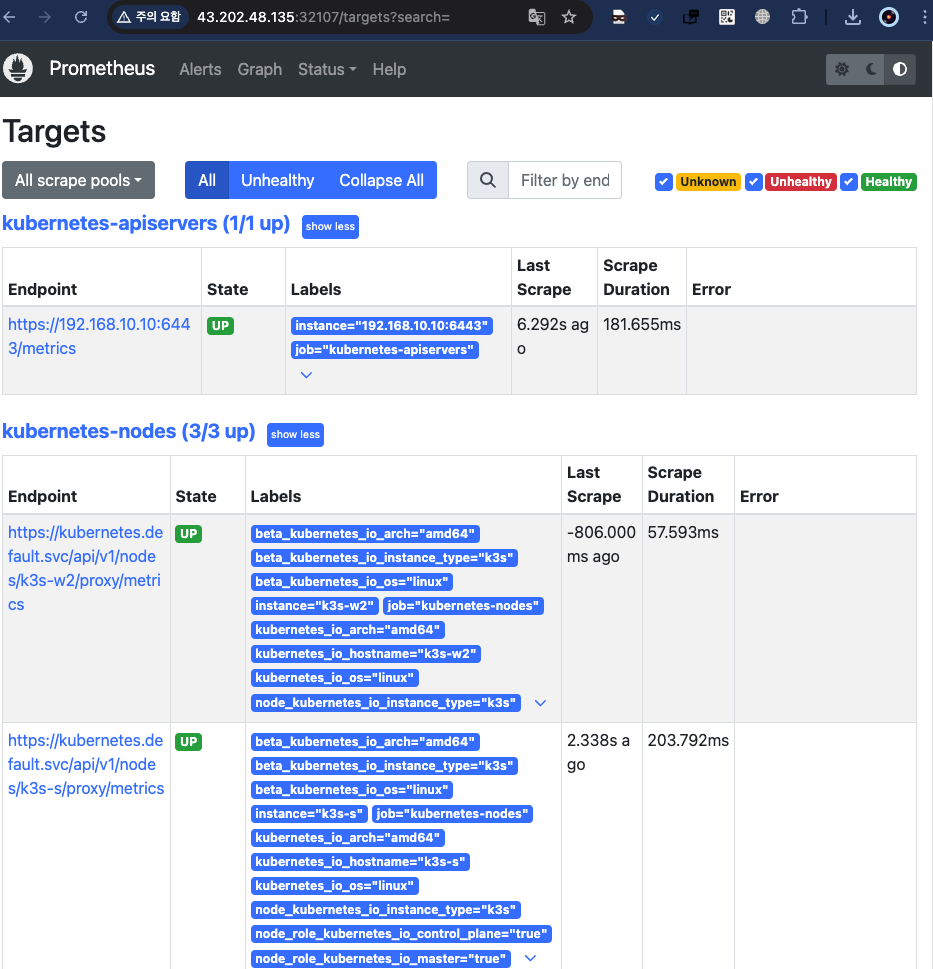Collapse kubernetes-nodes with show less

[295, 434]
